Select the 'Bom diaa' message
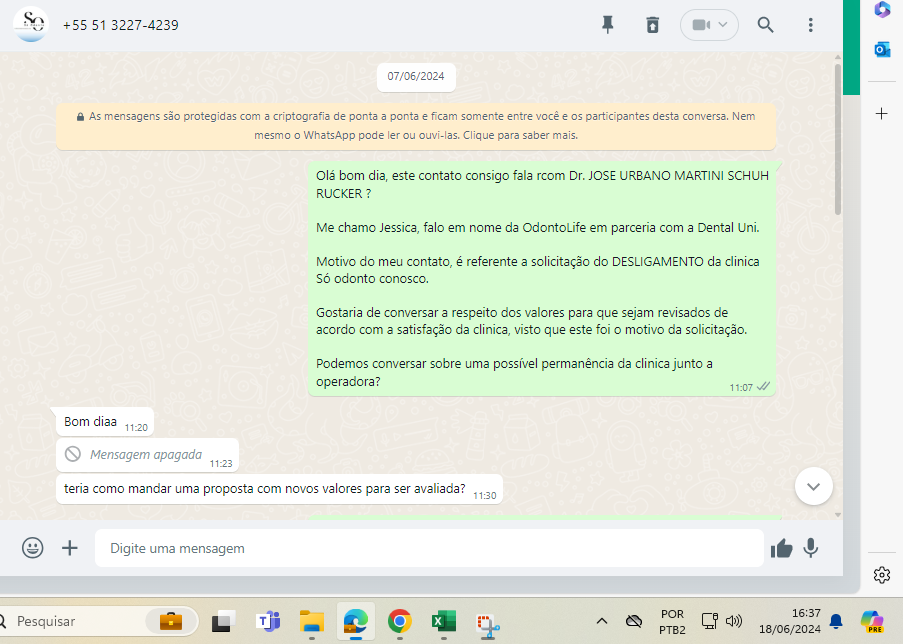 (x=105, y=422)
